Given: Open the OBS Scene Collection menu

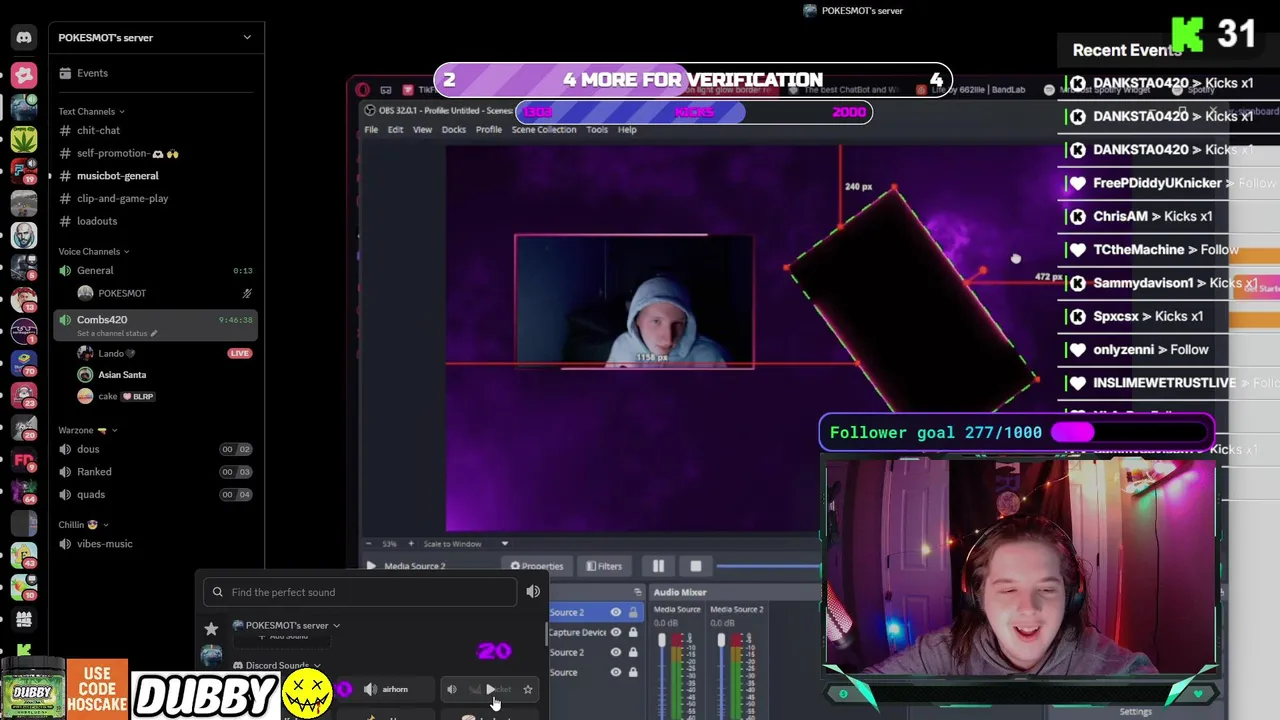Looking at the screenshot, I should coord(544,130).
